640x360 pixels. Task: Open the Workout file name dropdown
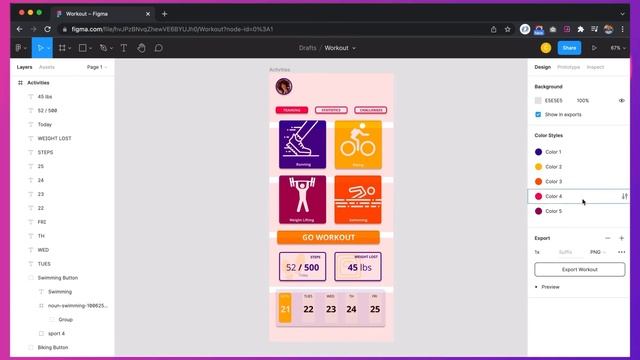(340, 48)
